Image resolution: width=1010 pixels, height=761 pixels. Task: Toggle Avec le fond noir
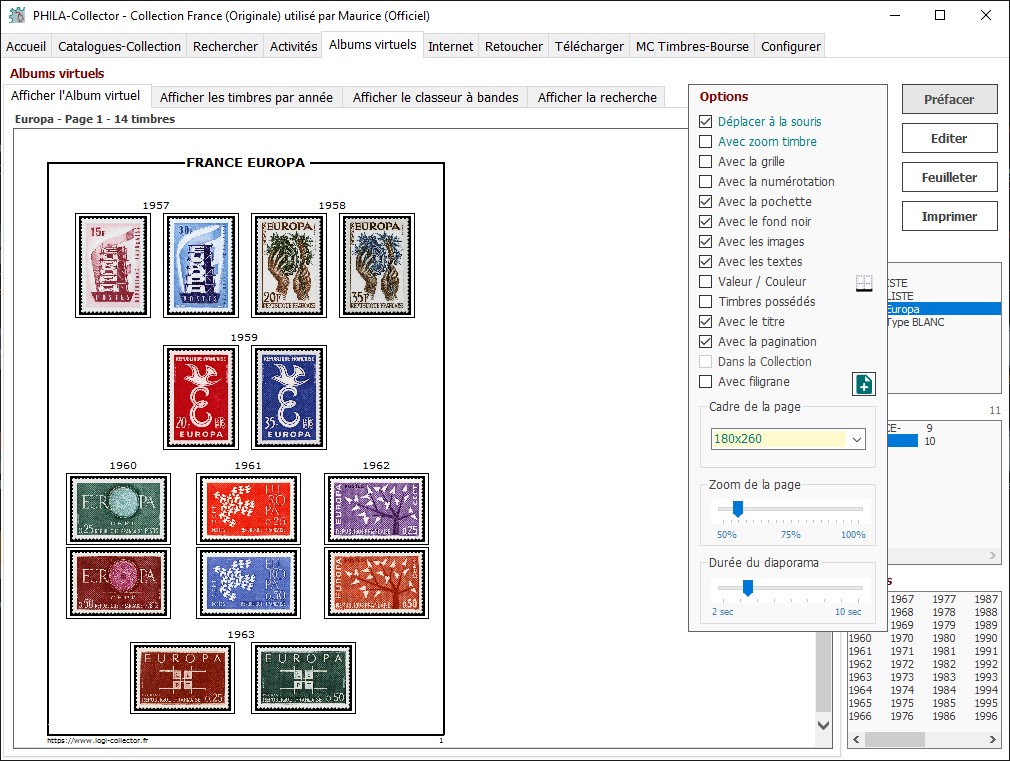click(706, 222)
